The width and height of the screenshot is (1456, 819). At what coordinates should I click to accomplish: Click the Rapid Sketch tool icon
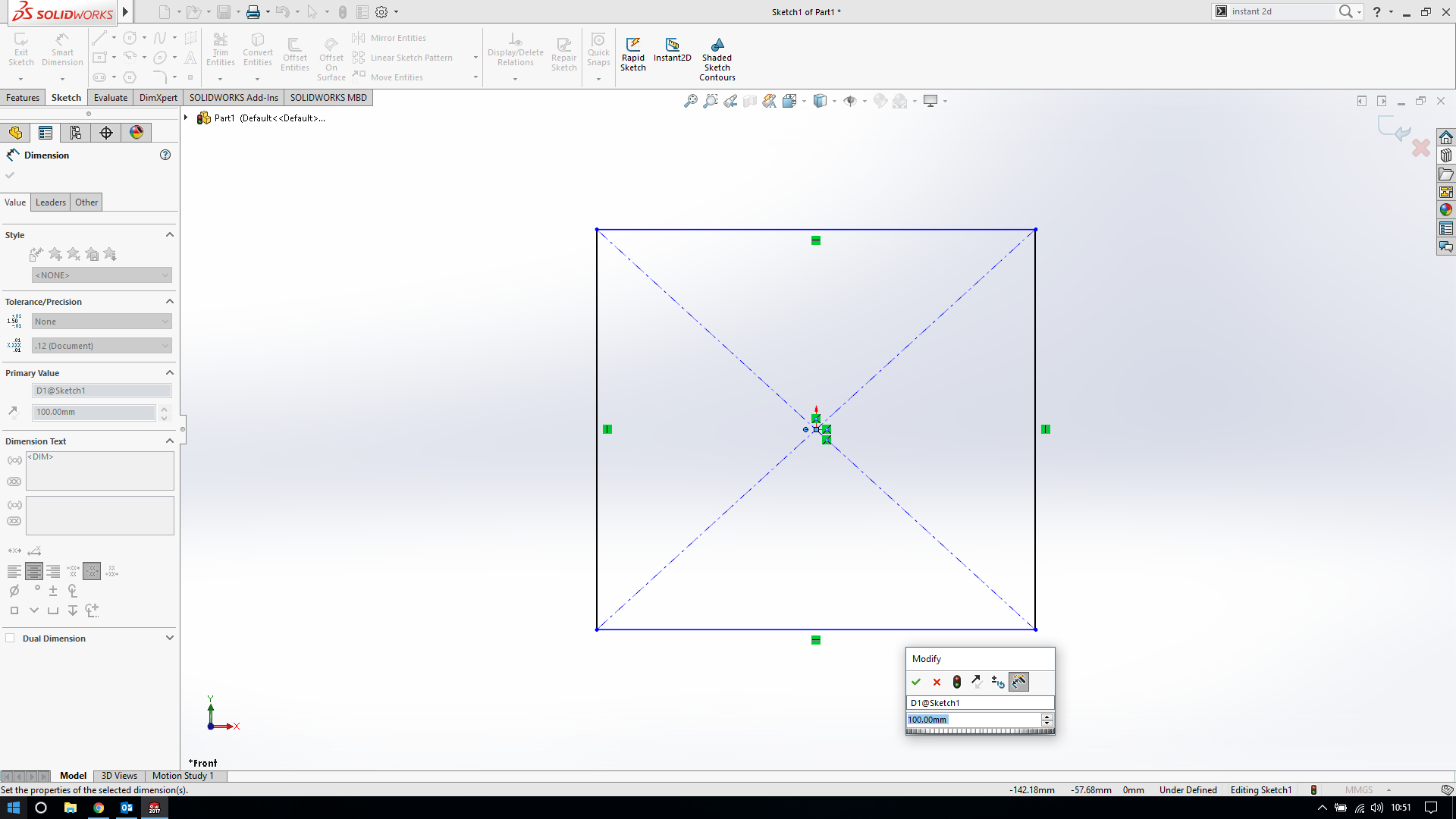[632, 45]
